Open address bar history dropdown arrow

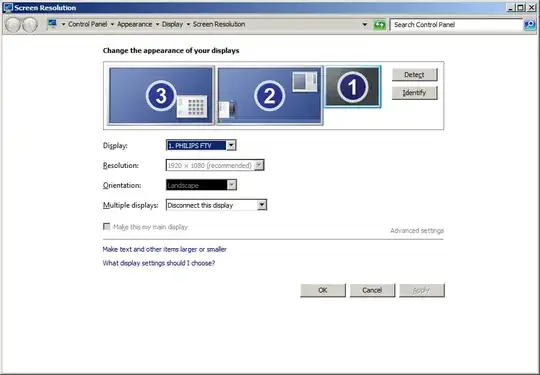click(365, 24)
